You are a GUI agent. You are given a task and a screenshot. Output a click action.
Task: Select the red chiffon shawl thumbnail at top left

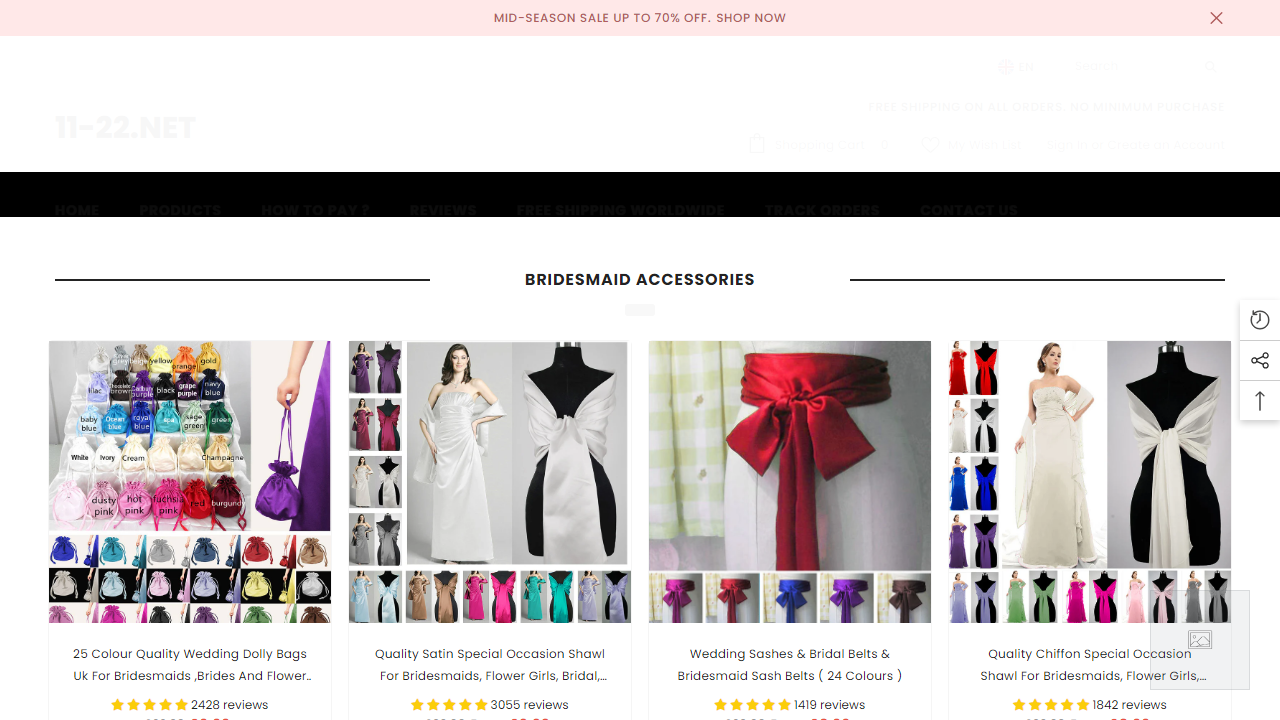pyautogui.click(x=974, y=368)
